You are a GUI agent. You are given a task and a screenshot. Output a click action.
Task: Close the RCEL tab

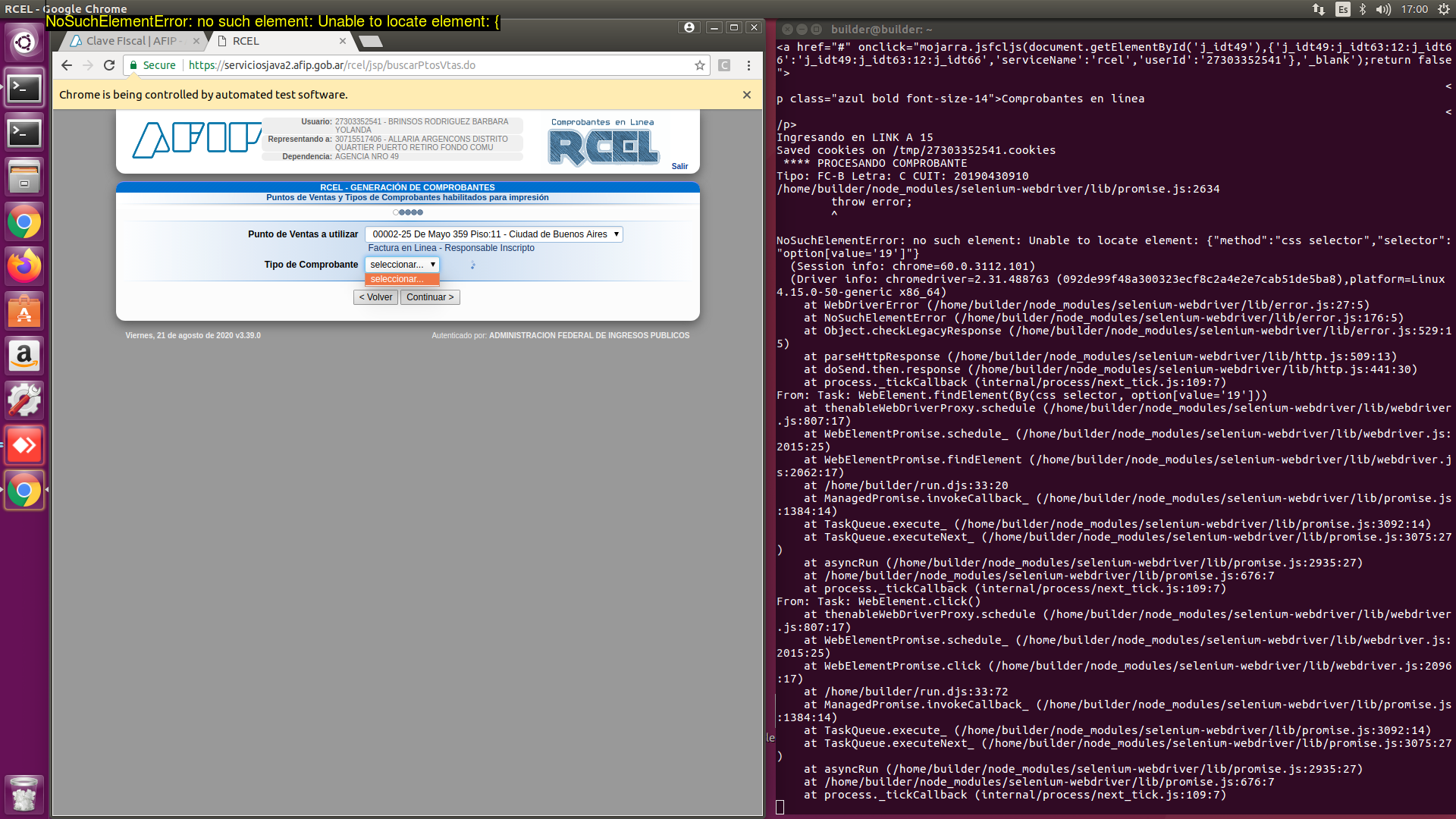tap(343, 41)
